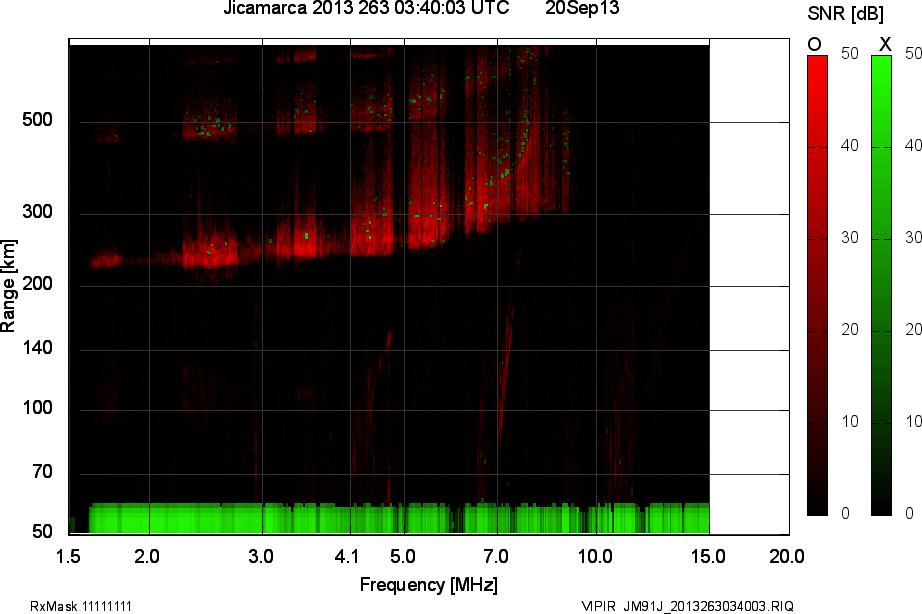The image size is (922, 614).
Task: Click the file name 'VIPIR JM91J_2013263034003.RIQ'
Action: coord(687,606)
